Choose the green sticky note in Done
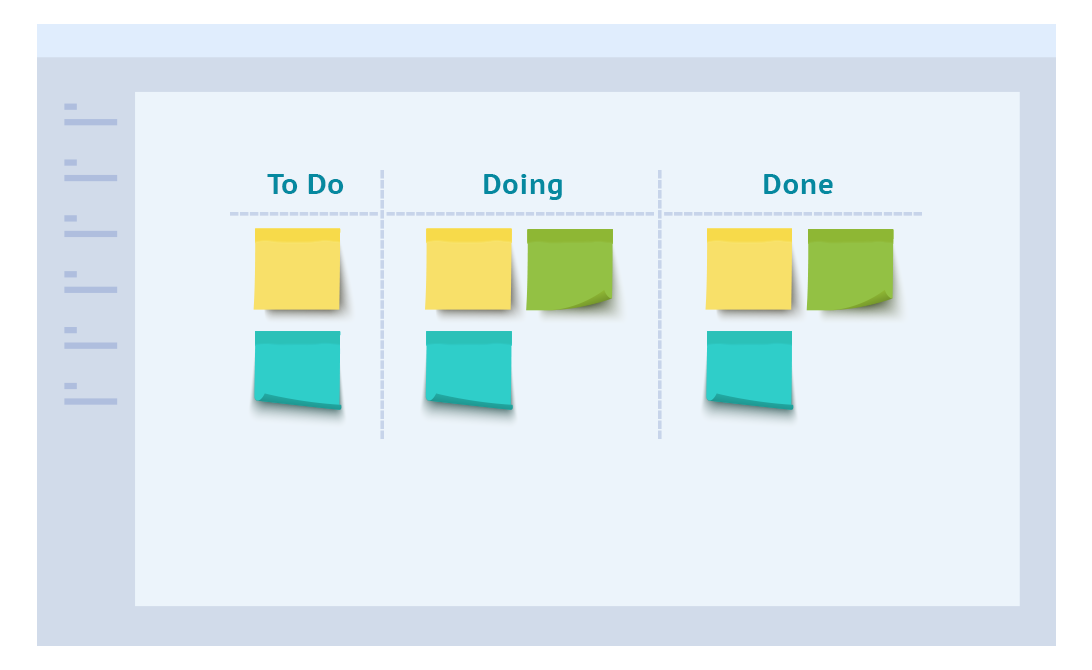Viewport: 1092px width, 670px height. point(850,269)
